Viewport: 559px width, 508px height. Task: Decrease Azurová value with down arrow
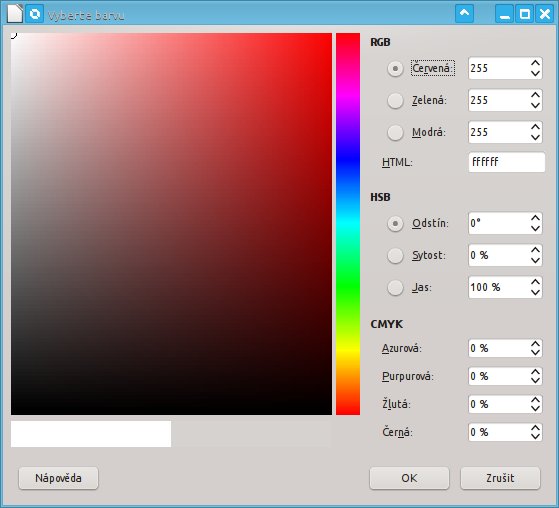click(535, 353)
